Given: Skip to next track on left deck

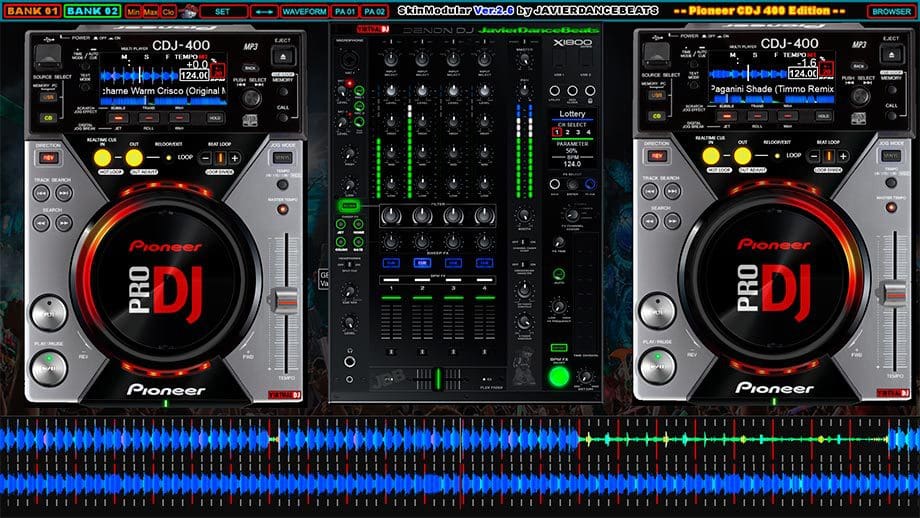Looking at the screenshot, I should [63, 192].
